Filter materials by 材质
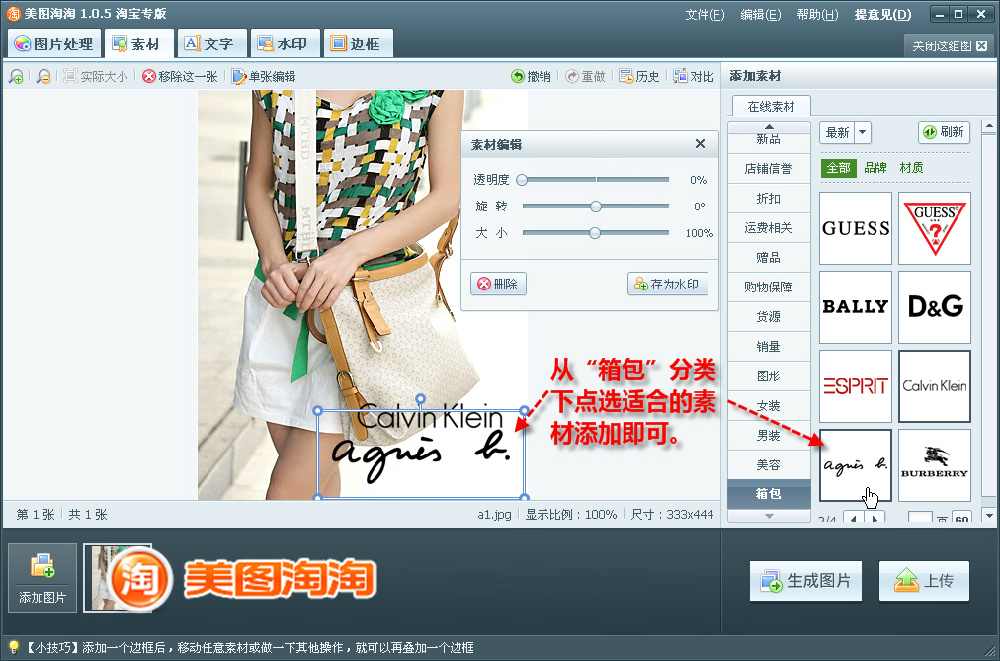Screen dimensions: 1000x661 tap(911, 168)
